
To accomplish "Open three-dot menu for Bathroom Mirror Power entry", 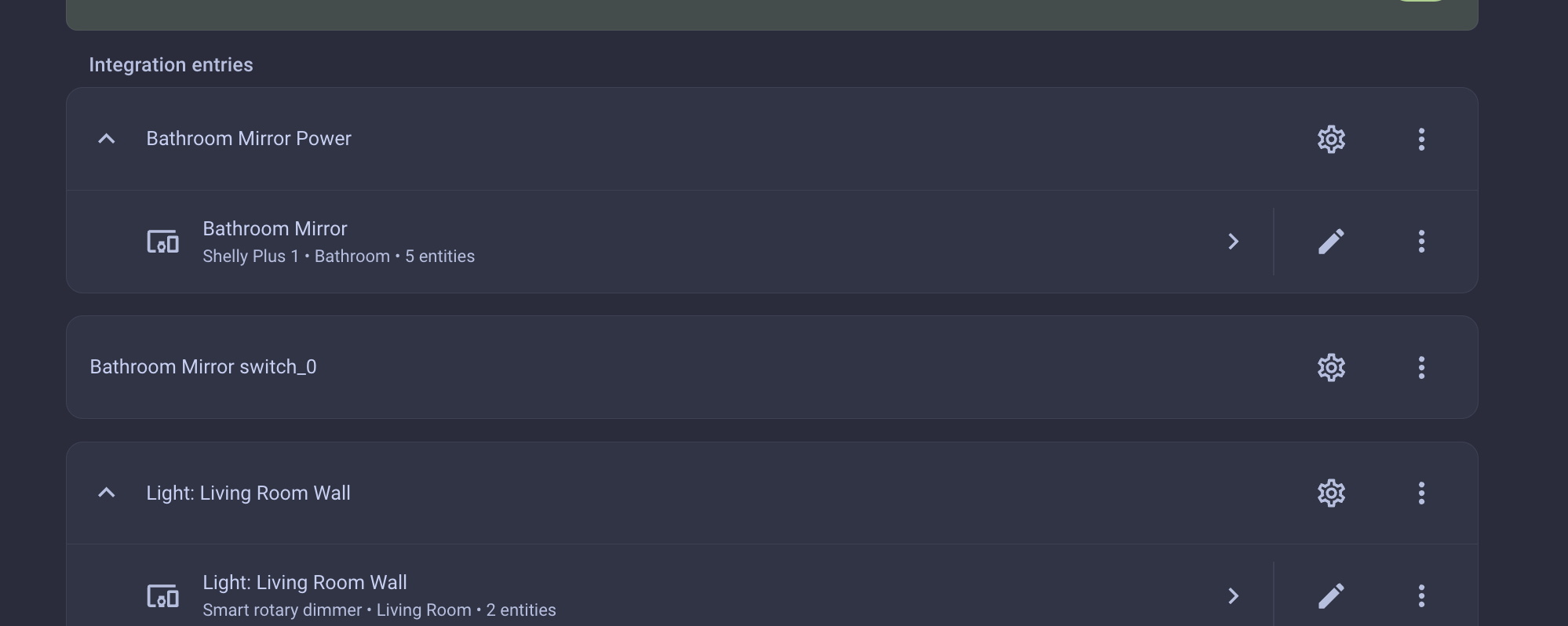I will pos(1421,140).
